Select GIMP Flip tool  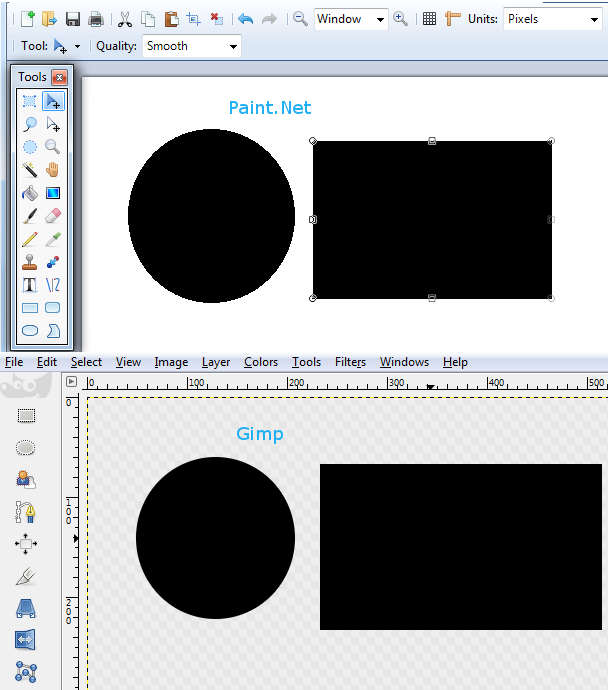(25, 639)
